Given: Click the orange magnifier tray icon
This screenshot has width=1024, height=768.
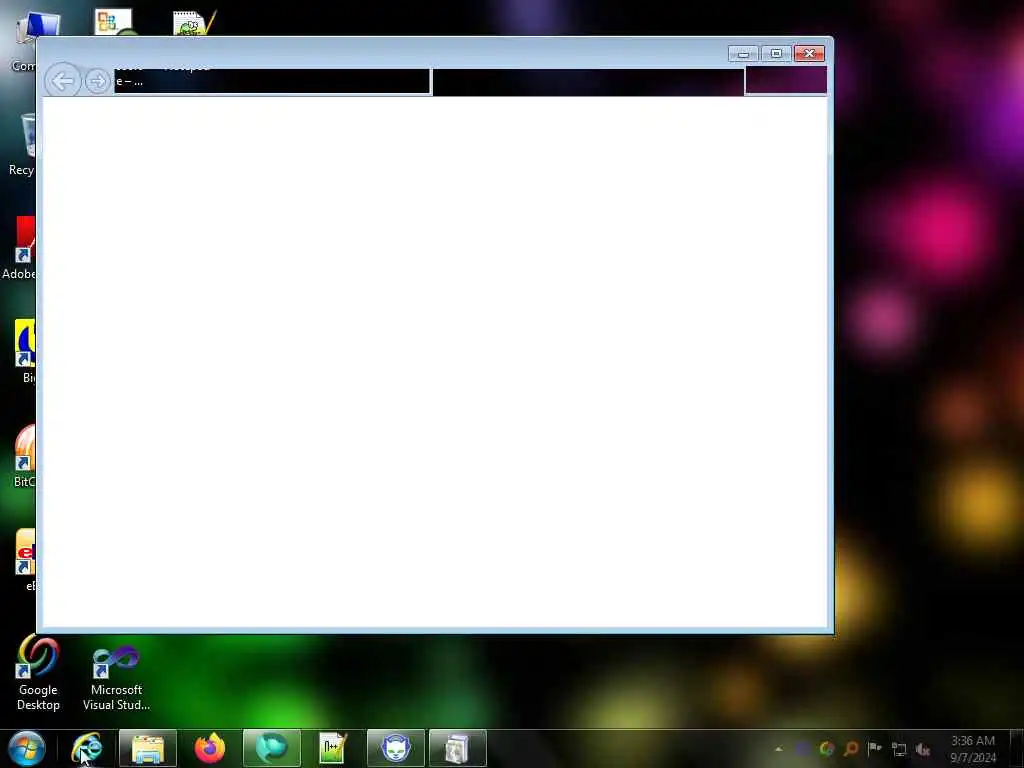Looking at the screenshot, I should [x=851, y=749].
